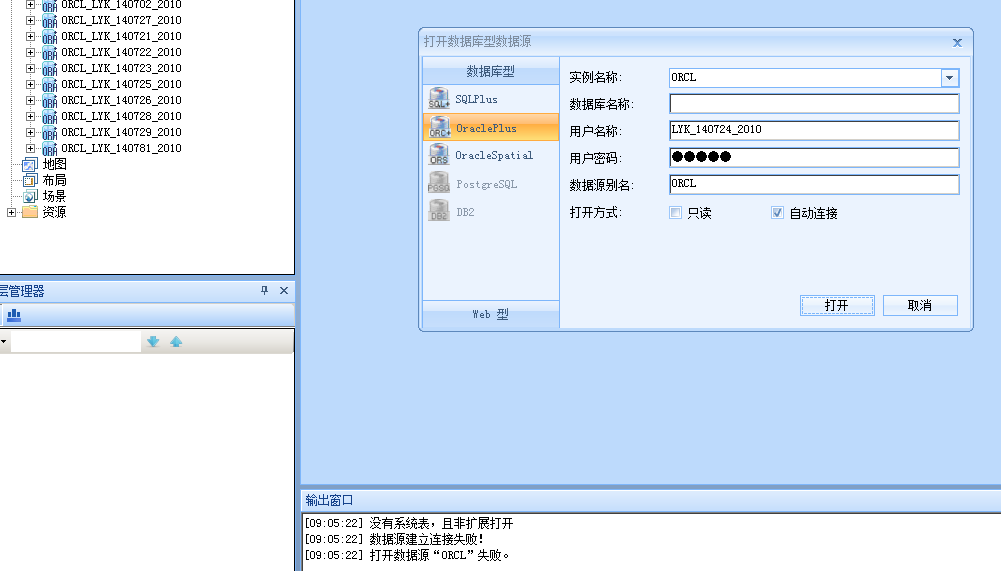Image resolution: width=1001 pixels, height=571 pixels.
Task: Click the layer manager search field
Action: 75,342
